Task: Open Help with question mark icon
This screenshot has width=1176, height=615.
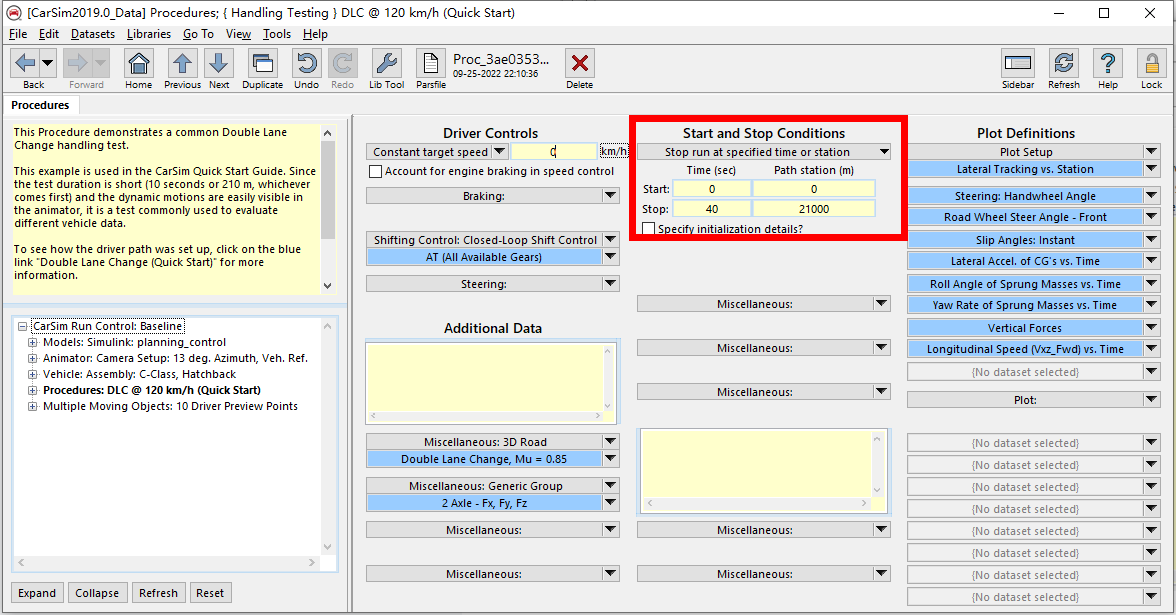Action: (x=1108, y=63)
